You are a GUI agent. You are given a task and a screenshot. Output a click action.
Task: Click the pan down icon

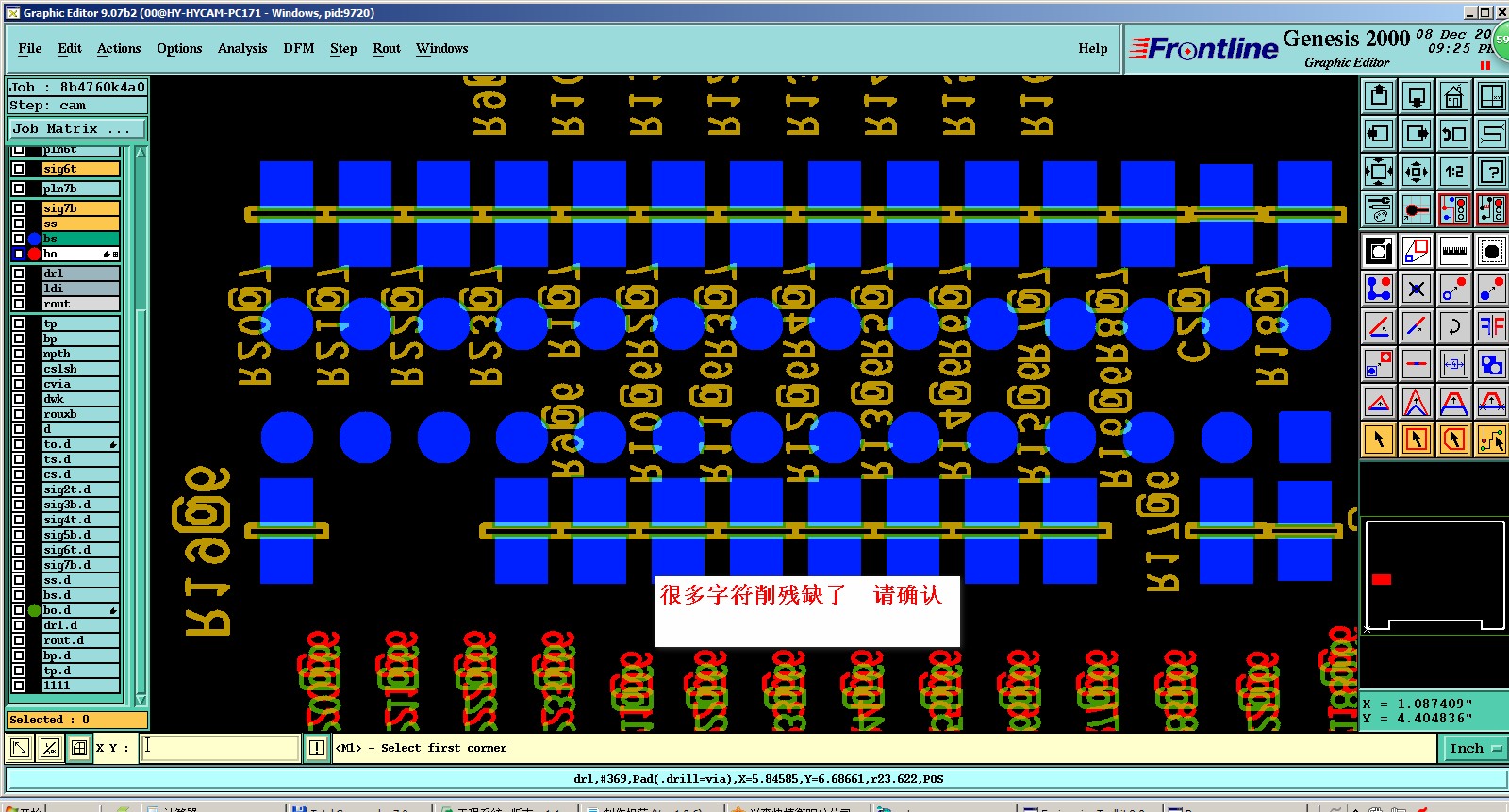click(1417, 96)
